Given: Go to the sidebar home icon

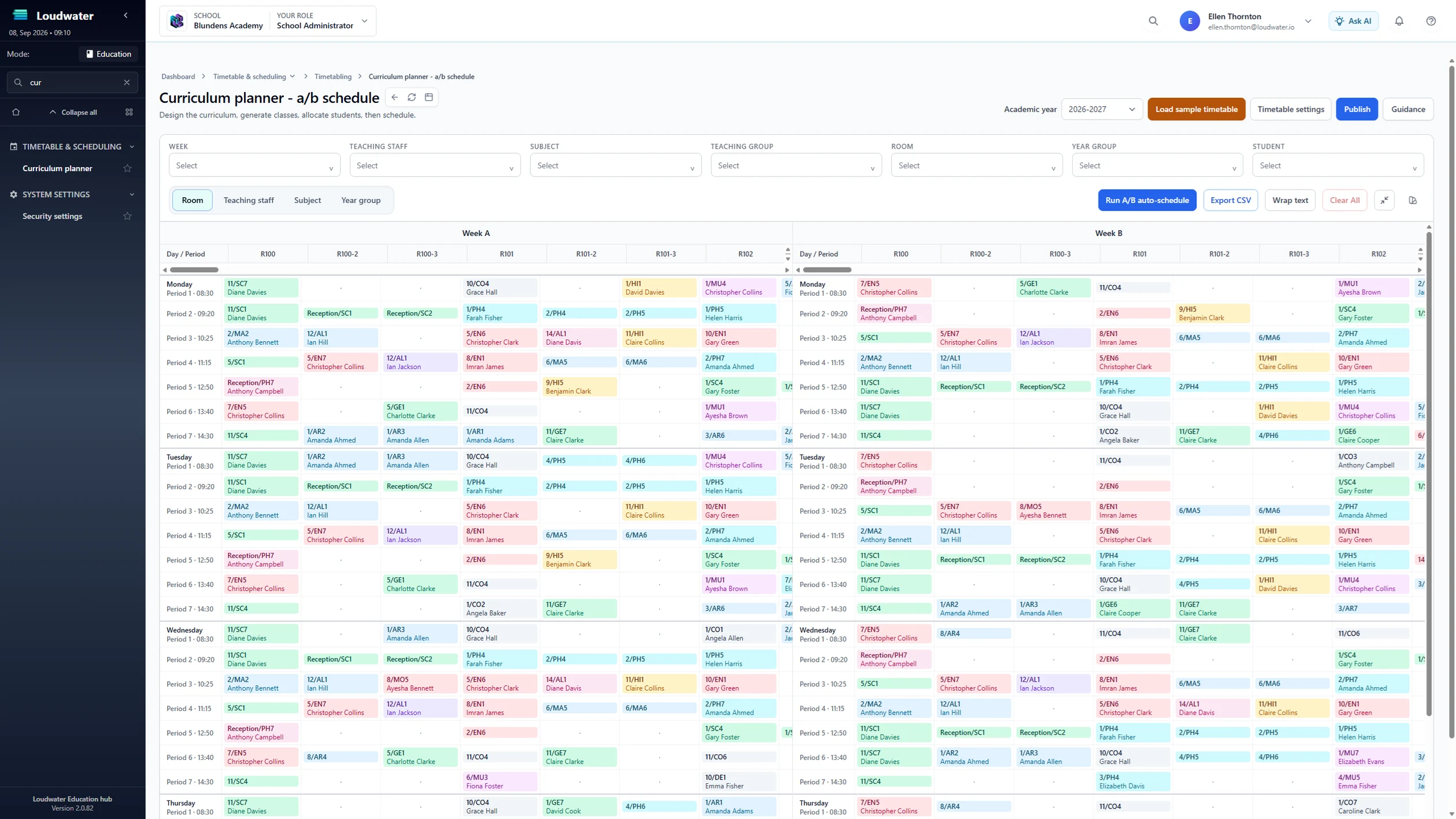Looking at the screenshot, I should (x=16, y=112).
